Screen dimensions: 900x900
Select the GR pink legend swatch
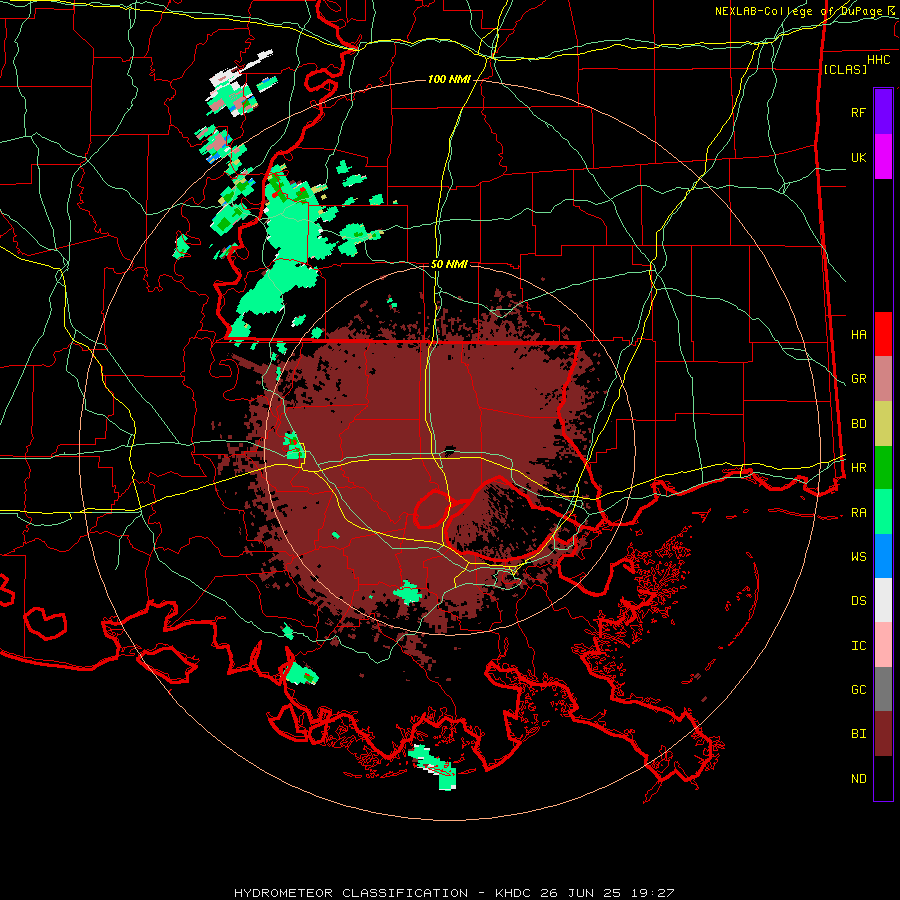click(883, 379)
